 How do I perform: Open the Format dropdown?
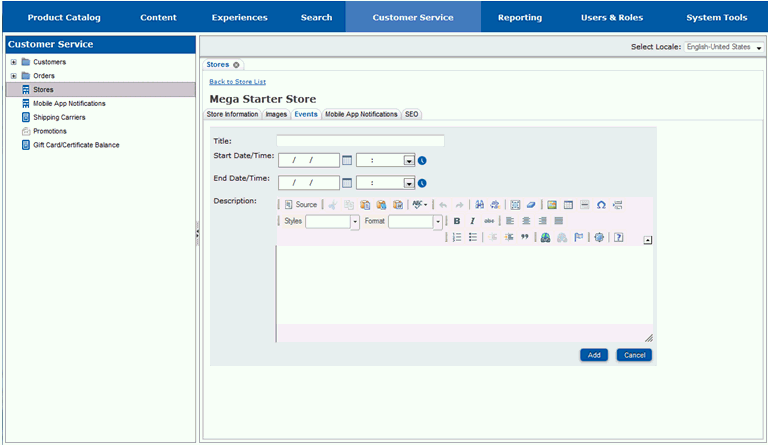click(x=437, y=222)
